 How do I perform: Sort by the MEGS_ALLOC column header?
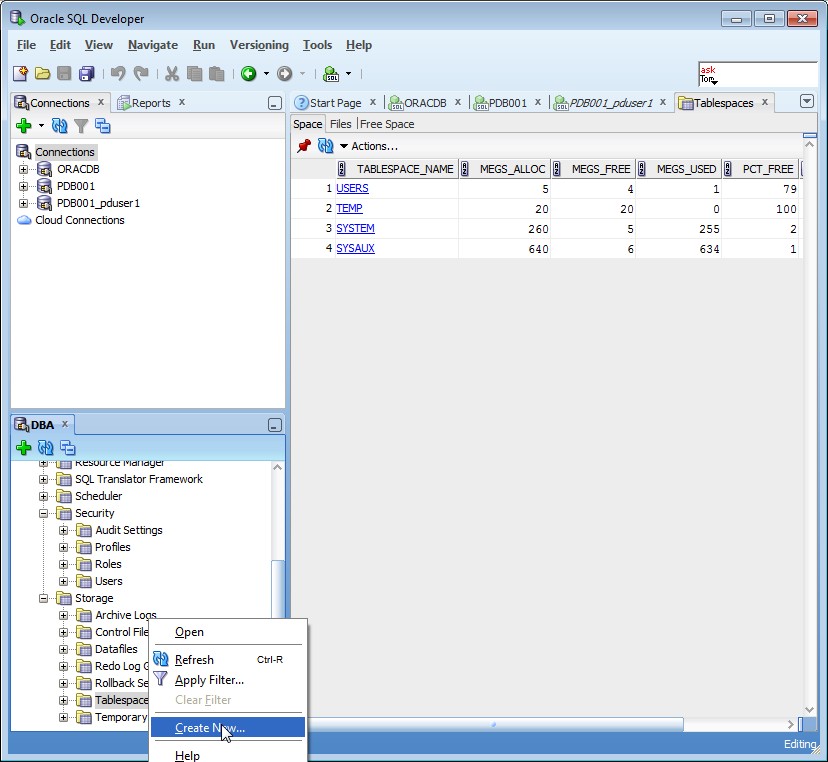(505, 169)
